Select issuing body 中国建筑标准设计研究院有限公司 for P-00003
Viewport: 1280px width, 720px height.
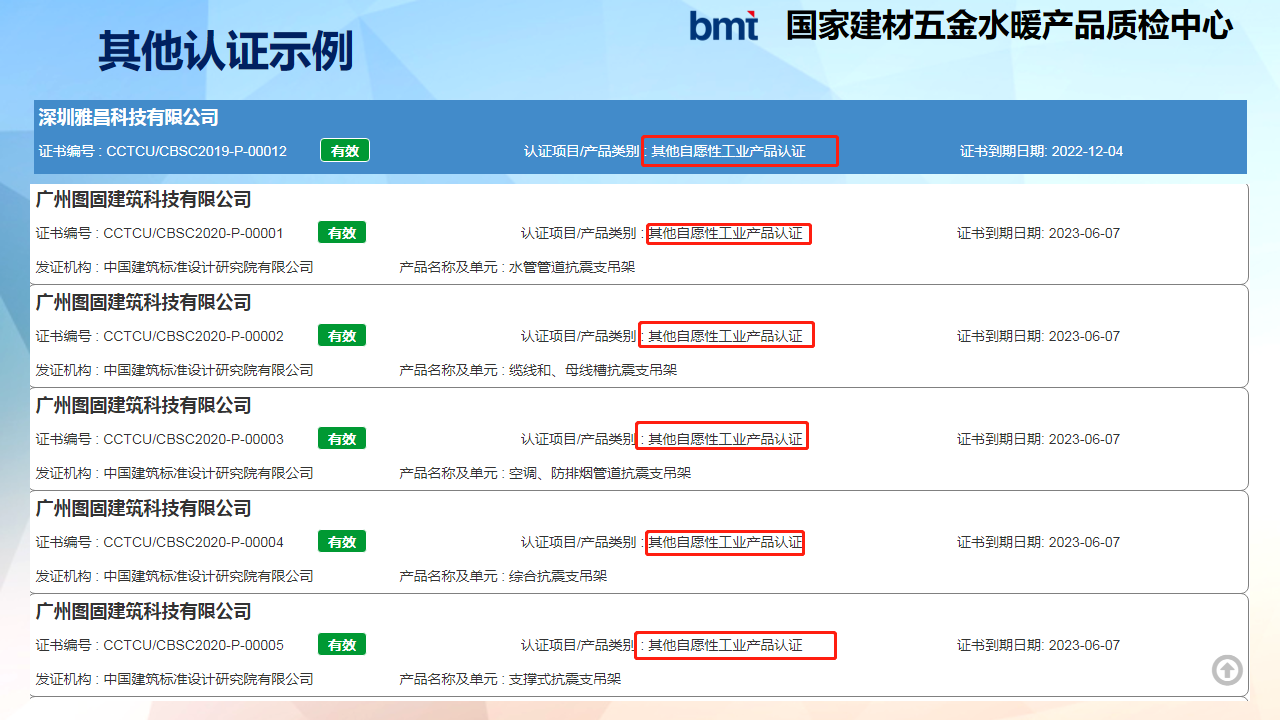point(208,473)
